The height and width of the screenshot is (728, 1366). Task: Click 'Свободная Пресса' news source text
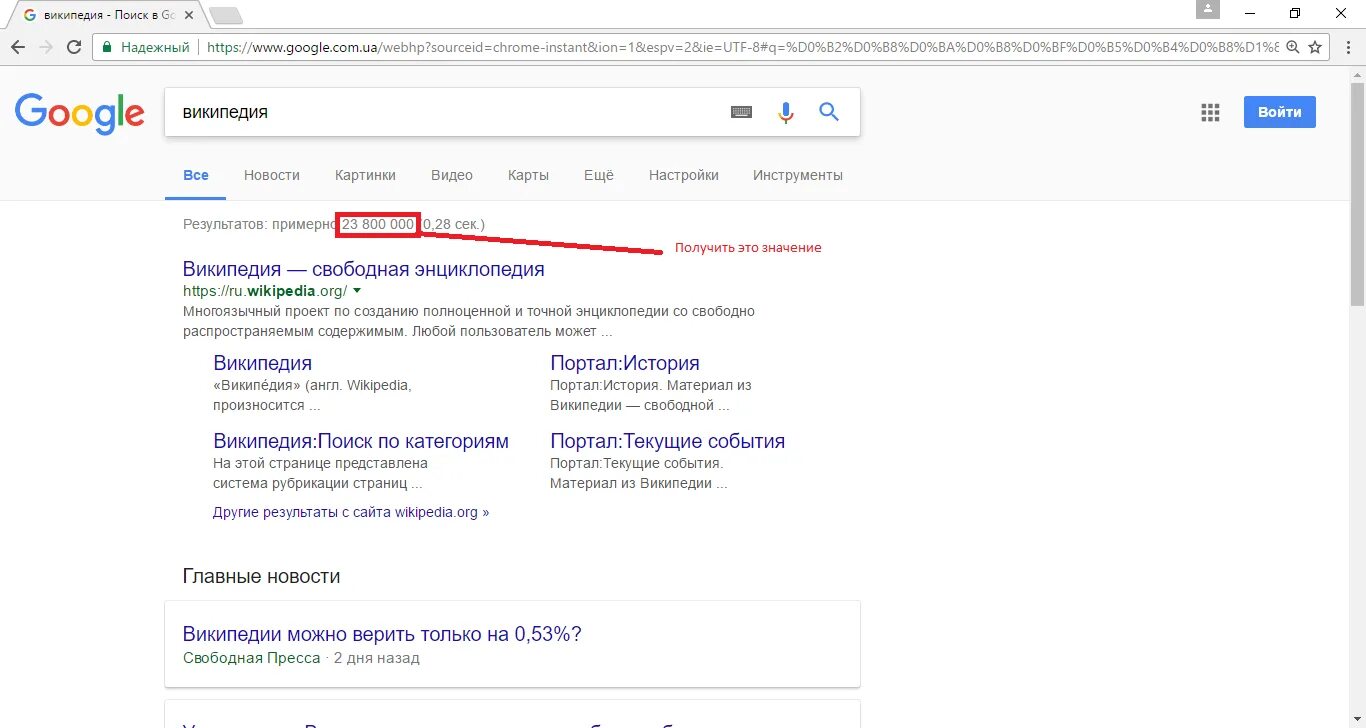point(252,658)
